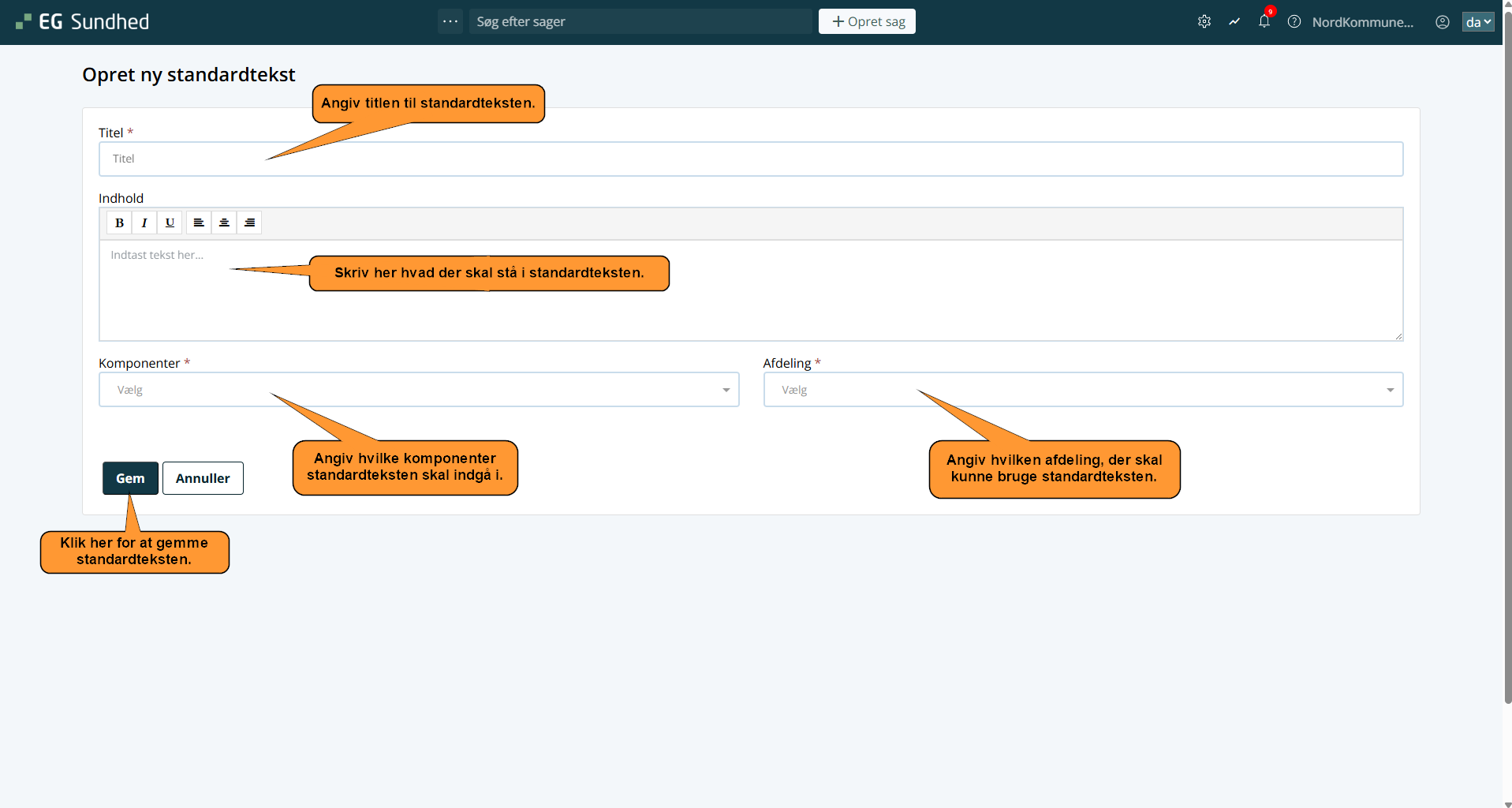The width and height of the screenshot is (1512, 808).
Task: Click the Gem button to save
Action: (130, 478)
